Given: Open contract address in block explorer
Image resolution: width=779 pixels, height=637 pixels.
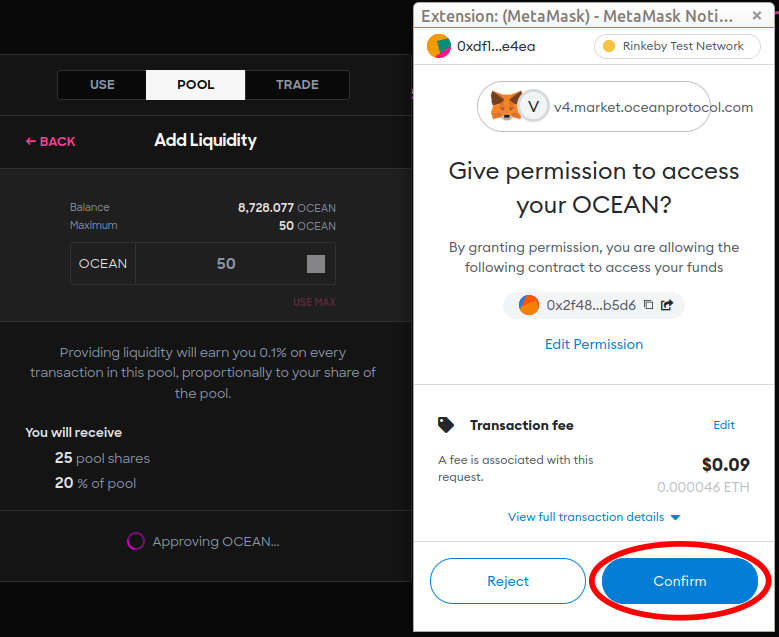Looking at the screenshot, I should click(667, 305).
